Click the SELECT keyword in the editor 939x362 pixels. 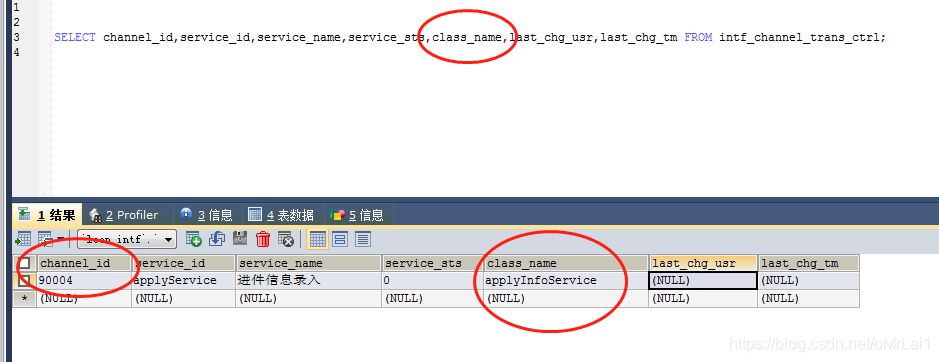[x=75, y=37]
